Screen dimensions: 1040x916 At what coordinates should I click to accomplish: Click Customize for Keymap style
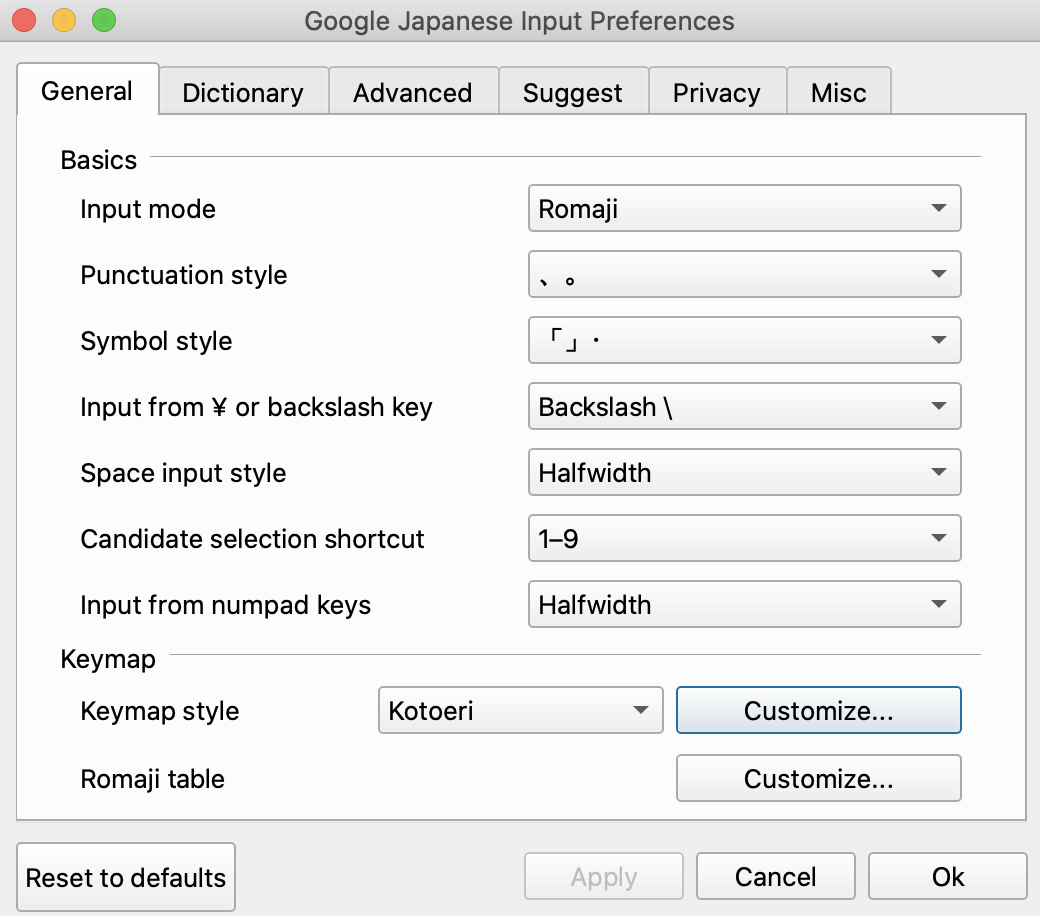coord(818,710)
